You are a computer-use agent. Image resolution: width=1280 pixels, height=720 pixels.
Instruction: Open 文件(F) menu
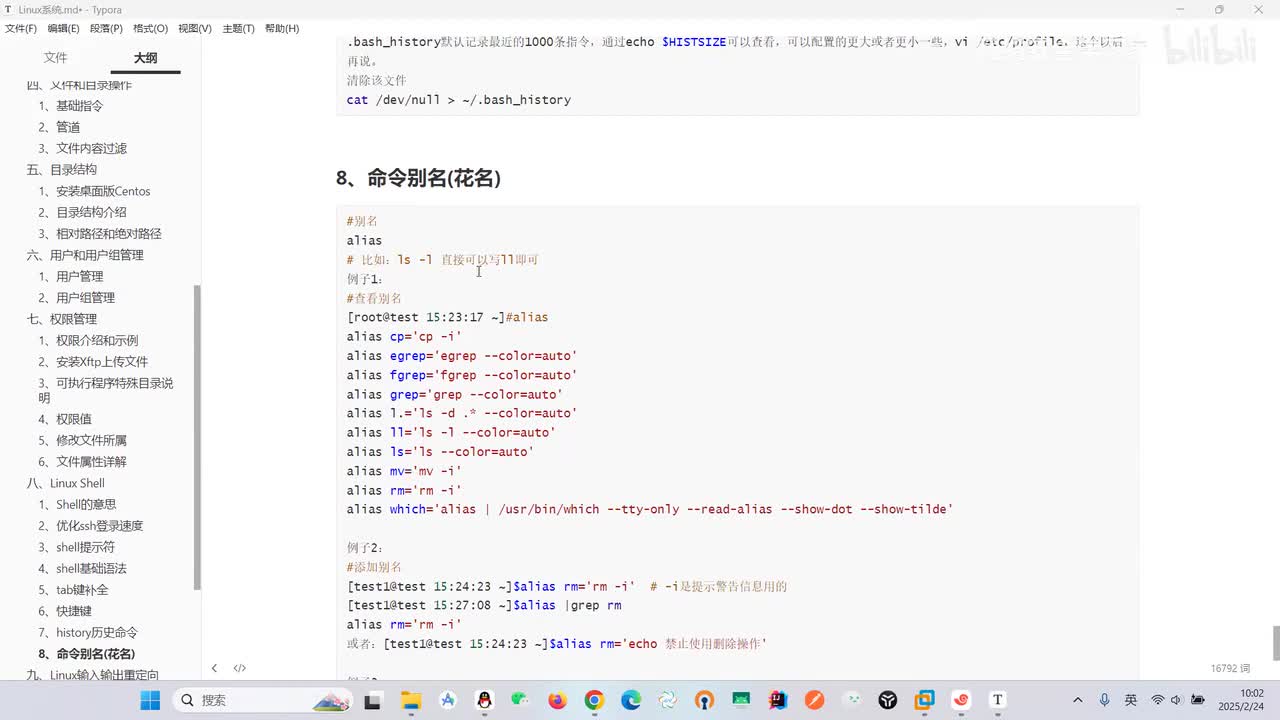click(x=21, y=28)
